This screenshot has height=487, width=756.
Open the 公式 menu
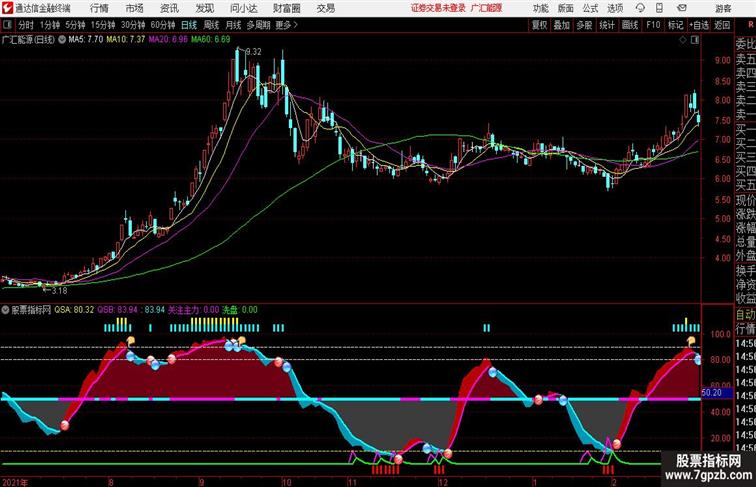(590, 8)
